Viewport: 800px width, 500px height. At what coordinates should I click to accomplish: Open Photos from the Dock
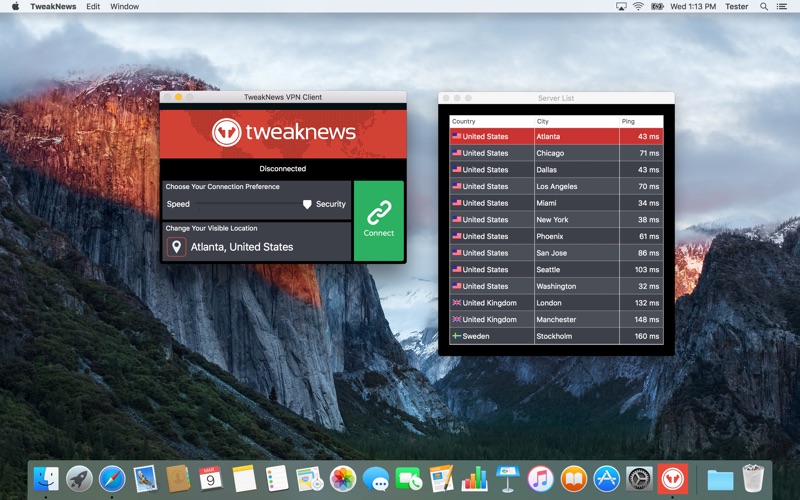tap(343, 479)
